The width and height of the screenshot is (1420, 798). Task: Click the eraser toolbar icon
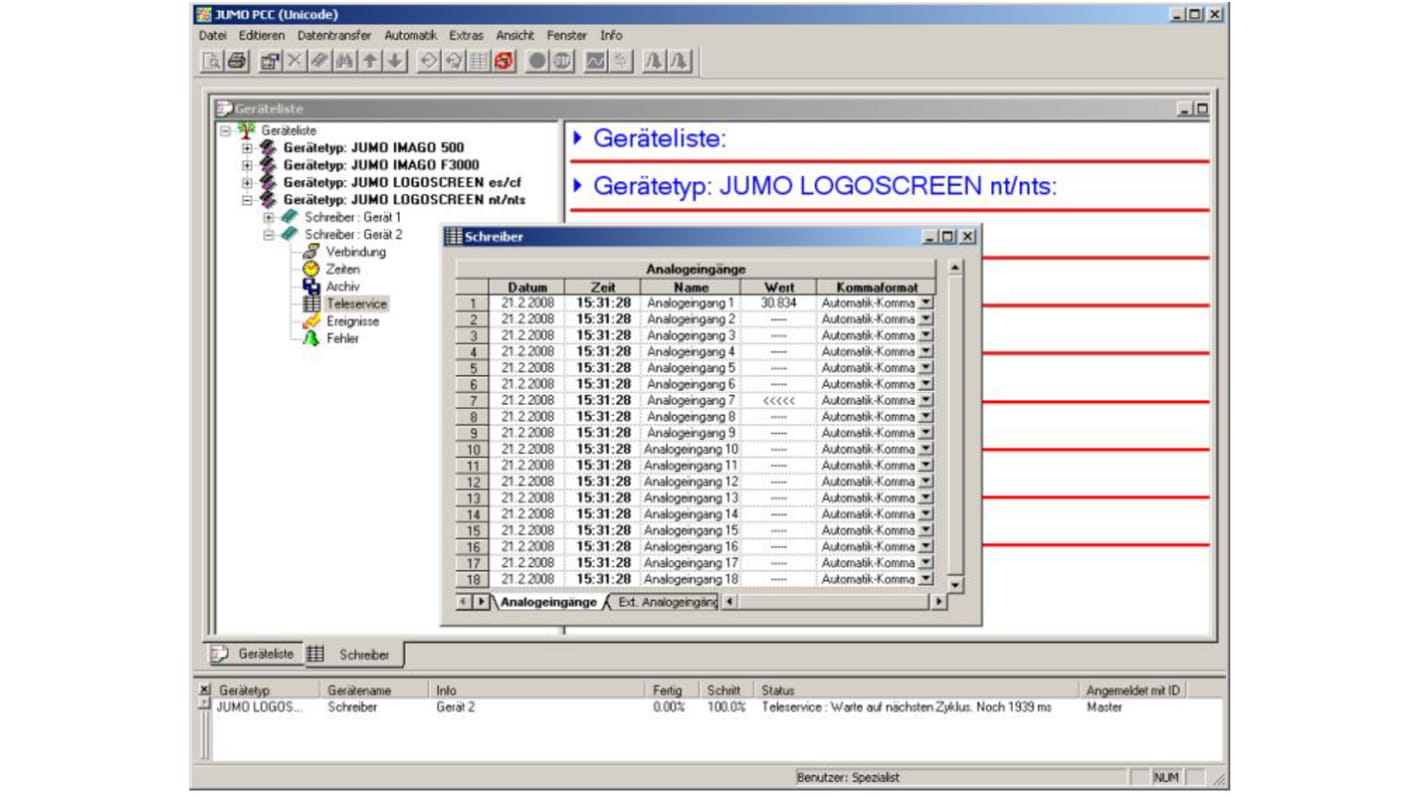point(320,61)
